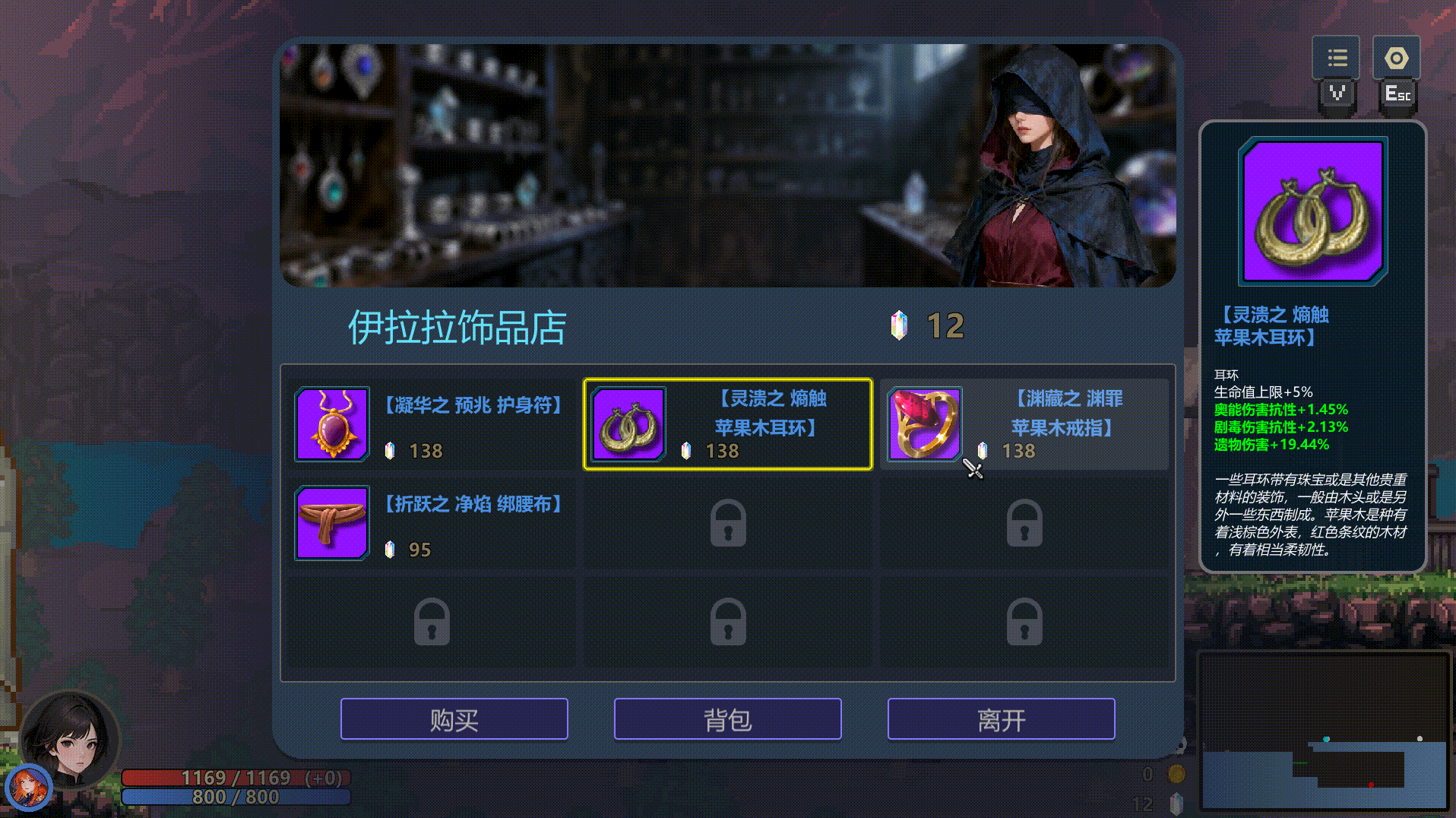Select the 渊藏之 渊罪 苹果木戒指 entry

1024,424
